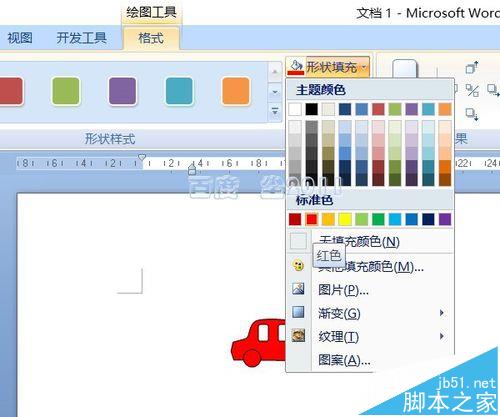Open Texture 纹理(T) submenu

pos(370,337)
